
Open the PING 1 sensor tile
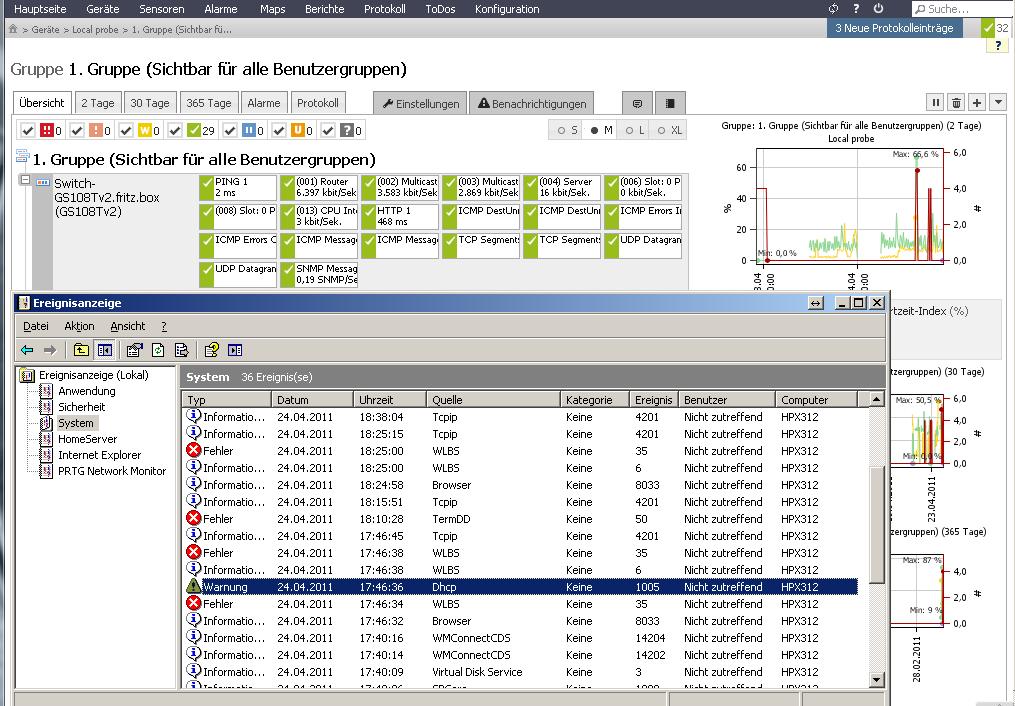tap(238, 187)
